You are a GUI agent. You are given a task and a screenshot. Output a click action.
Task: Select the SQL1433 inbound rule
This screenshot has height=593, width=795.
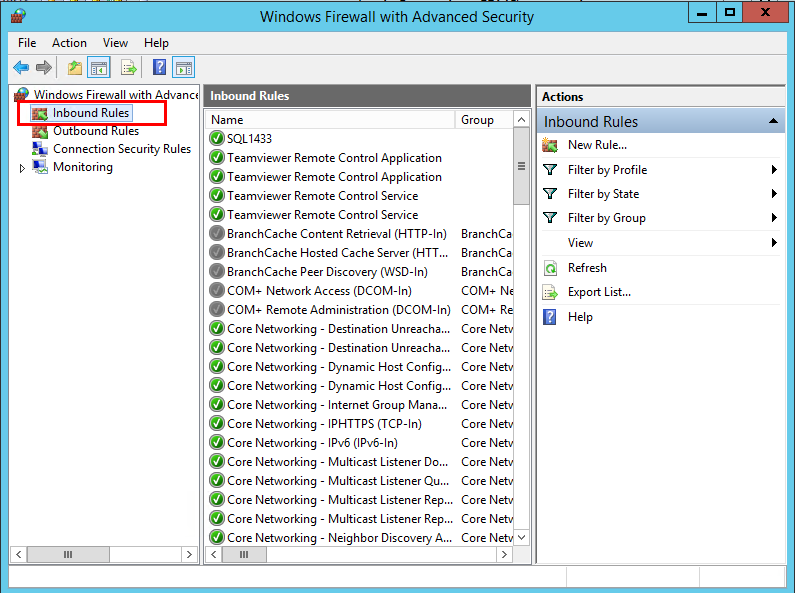pos(249,139)
